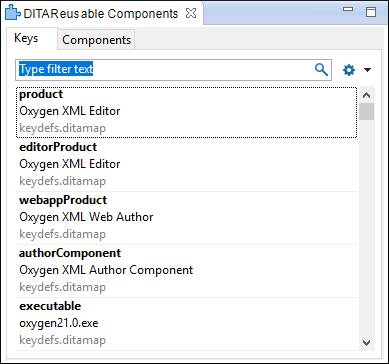Open the gear settings icon
The height and width of the screenshot is (364, 389).
click(349, 70)
